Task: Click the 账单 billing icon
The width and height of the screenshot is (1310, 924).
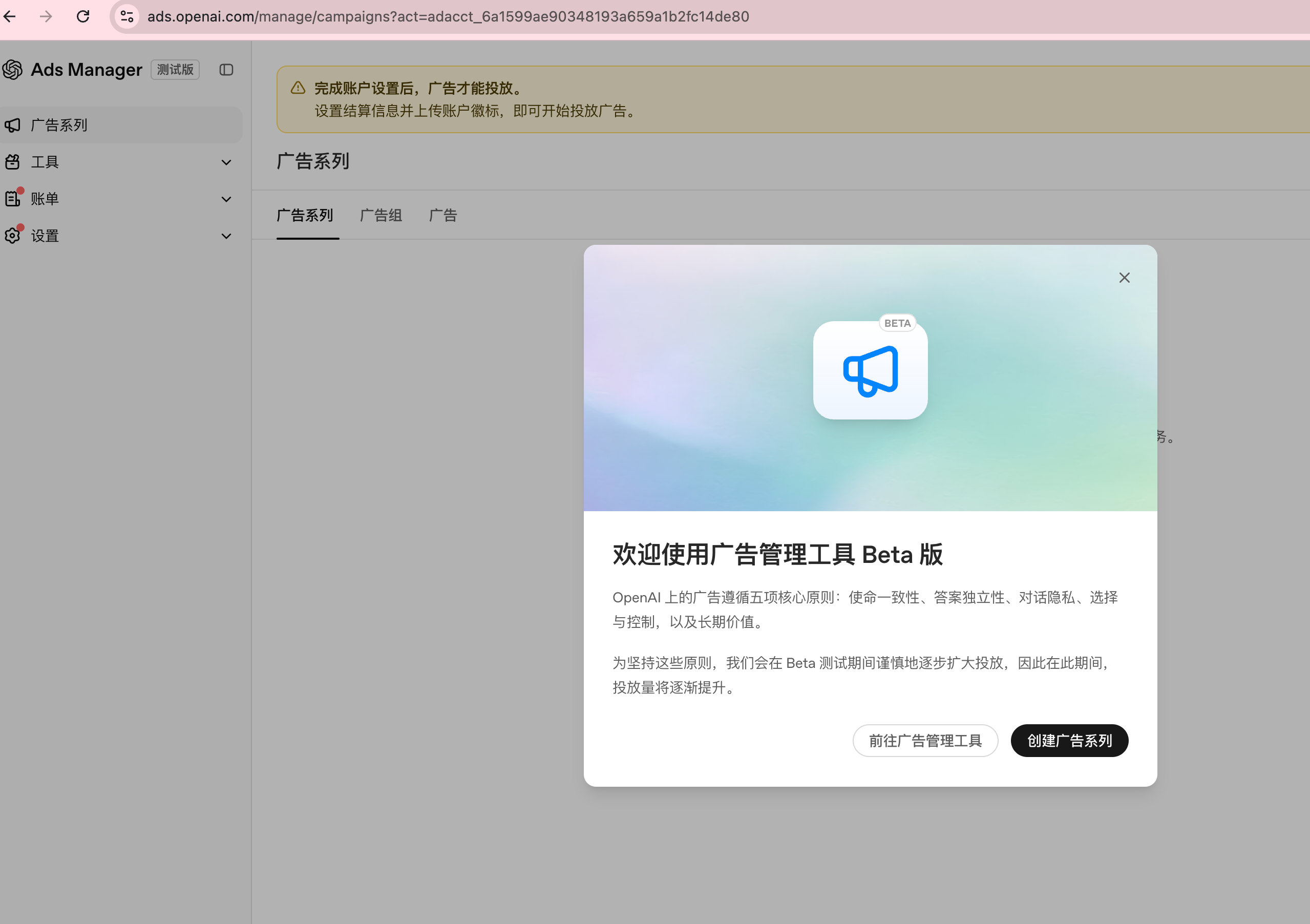Action: (13, 199)
